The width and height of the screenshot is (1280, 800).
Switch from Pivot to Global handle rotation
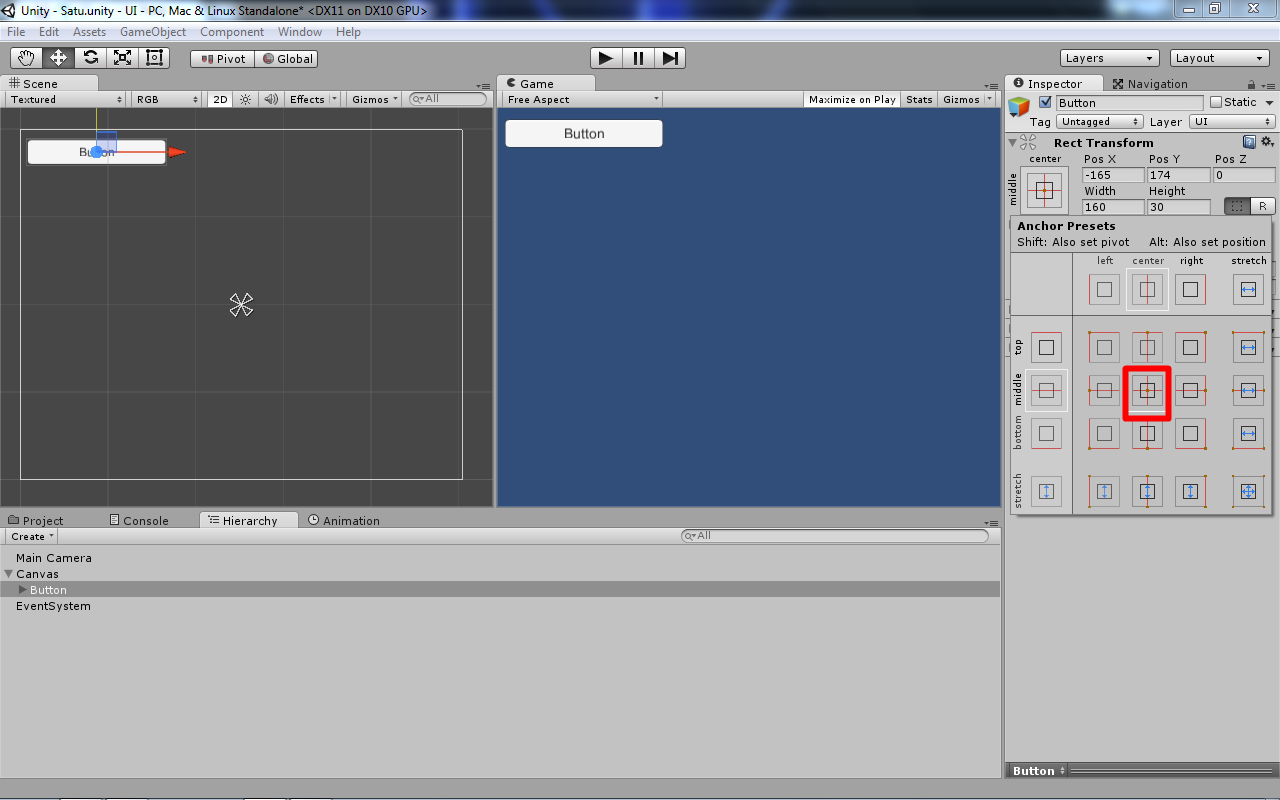(x=289, y=58)
